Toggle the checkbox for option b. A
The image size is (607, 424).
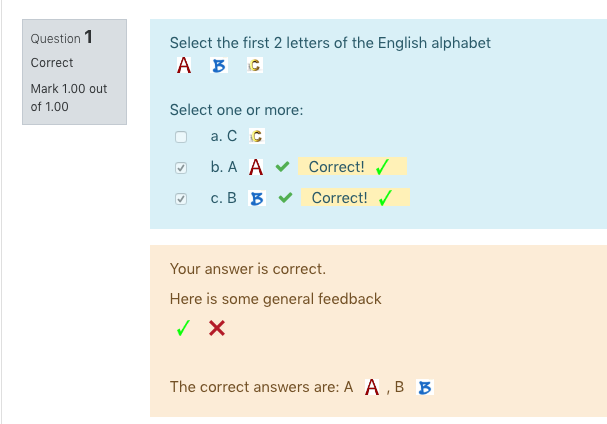click(181, 168)
